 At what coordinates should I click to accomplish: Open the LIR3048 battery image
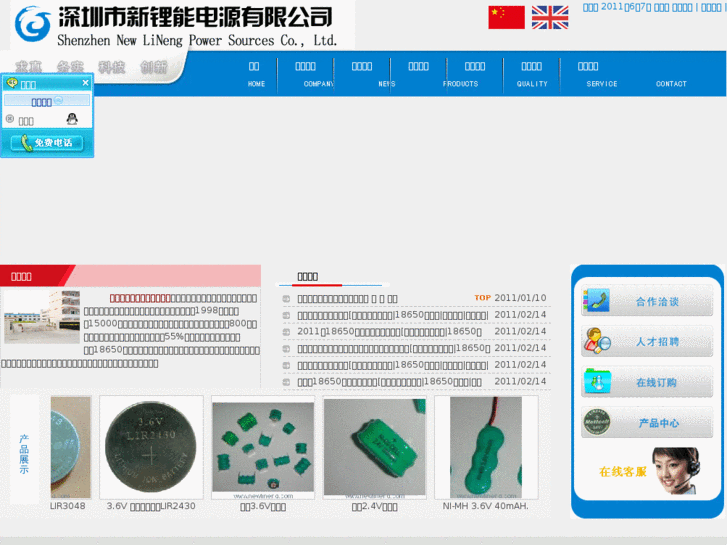point(70,447)
